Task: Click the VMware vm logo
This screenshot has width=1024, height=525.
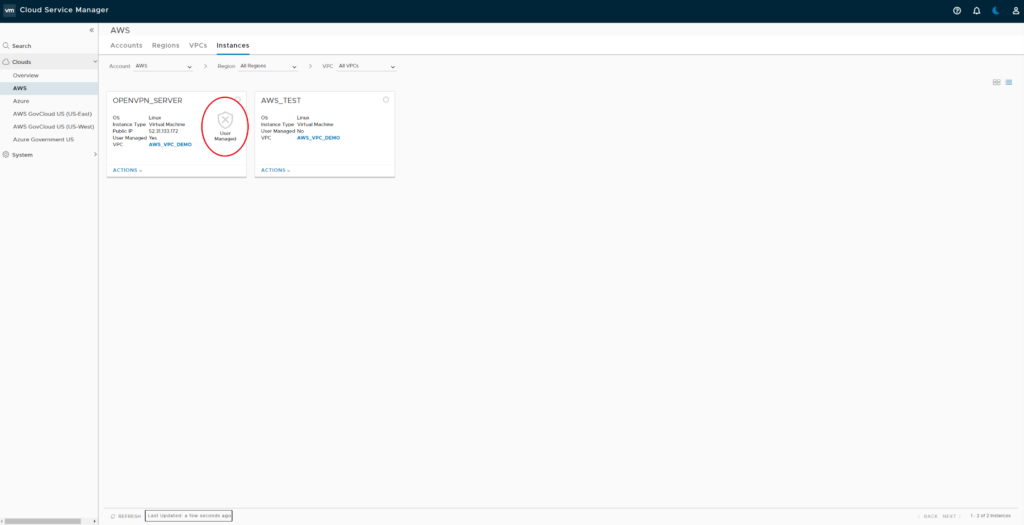Action: [x=9, y=10]
